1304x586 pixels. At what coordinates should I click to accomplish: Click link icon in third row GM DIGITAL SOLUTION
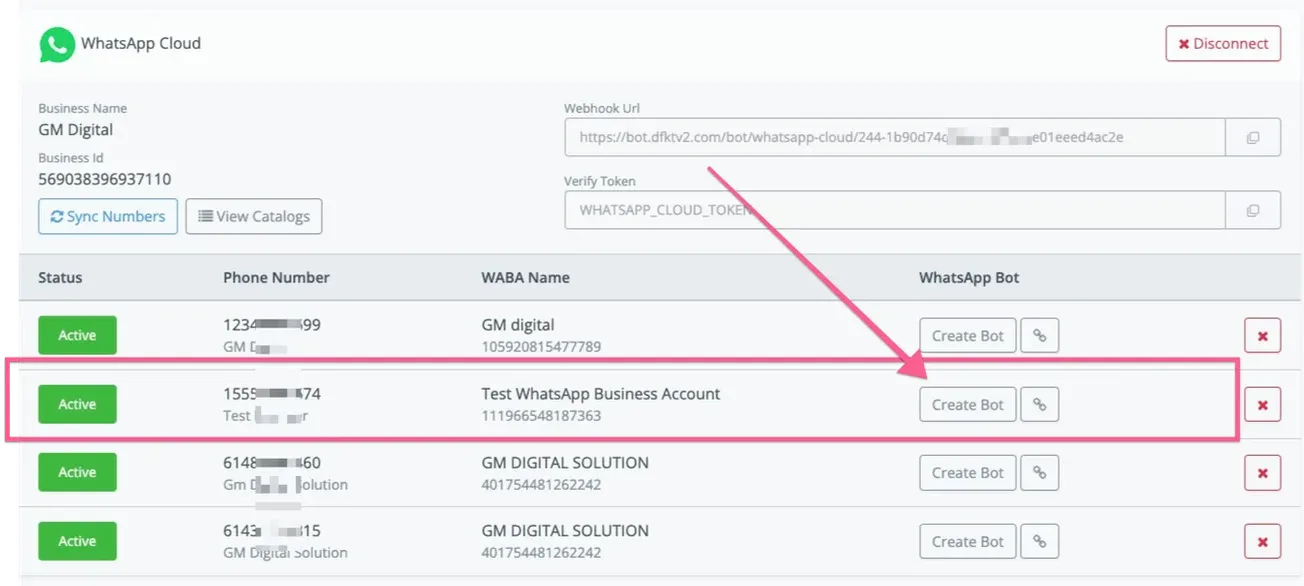(x=1040, y=473)
